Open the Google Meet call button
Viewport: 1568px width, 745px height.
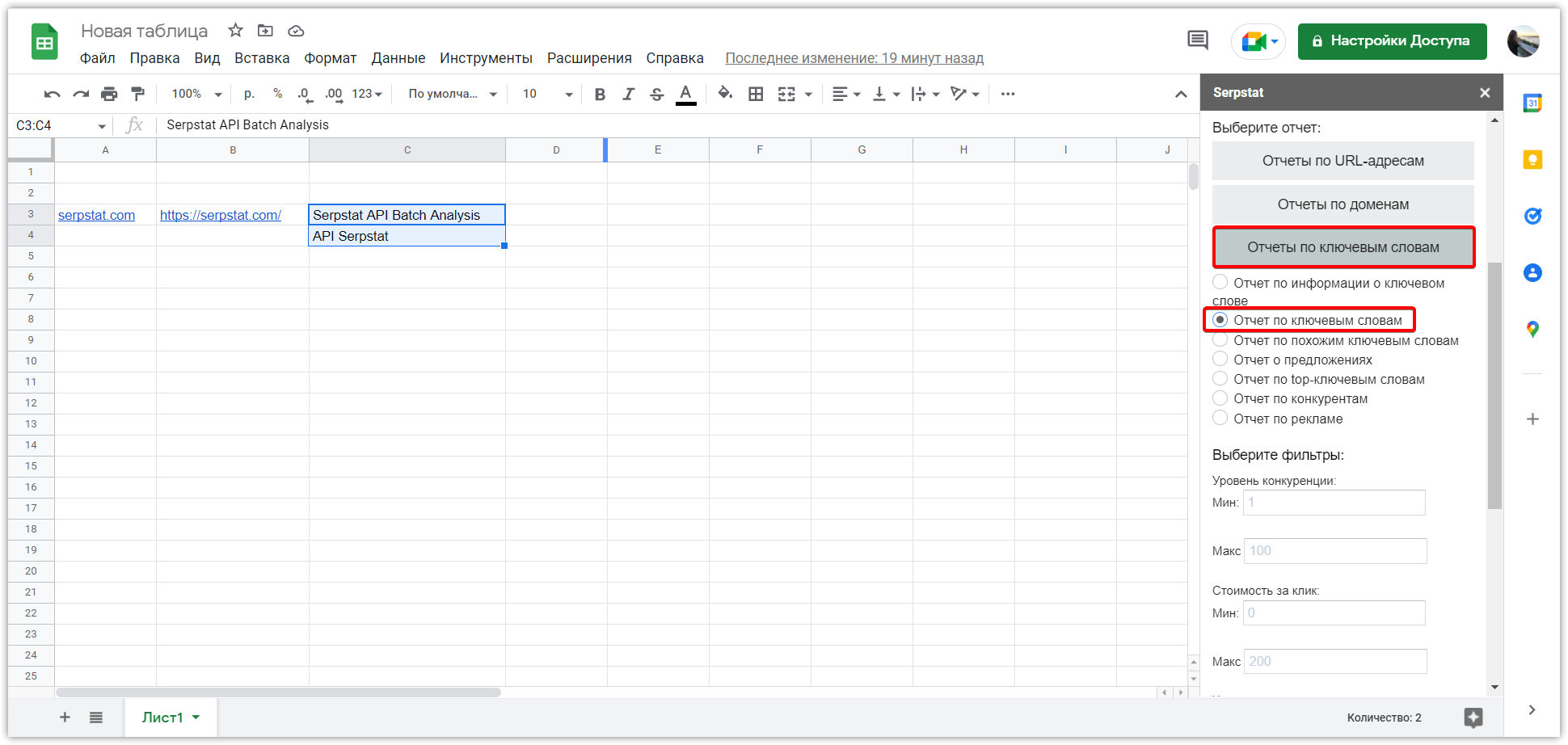point(1258,41)
